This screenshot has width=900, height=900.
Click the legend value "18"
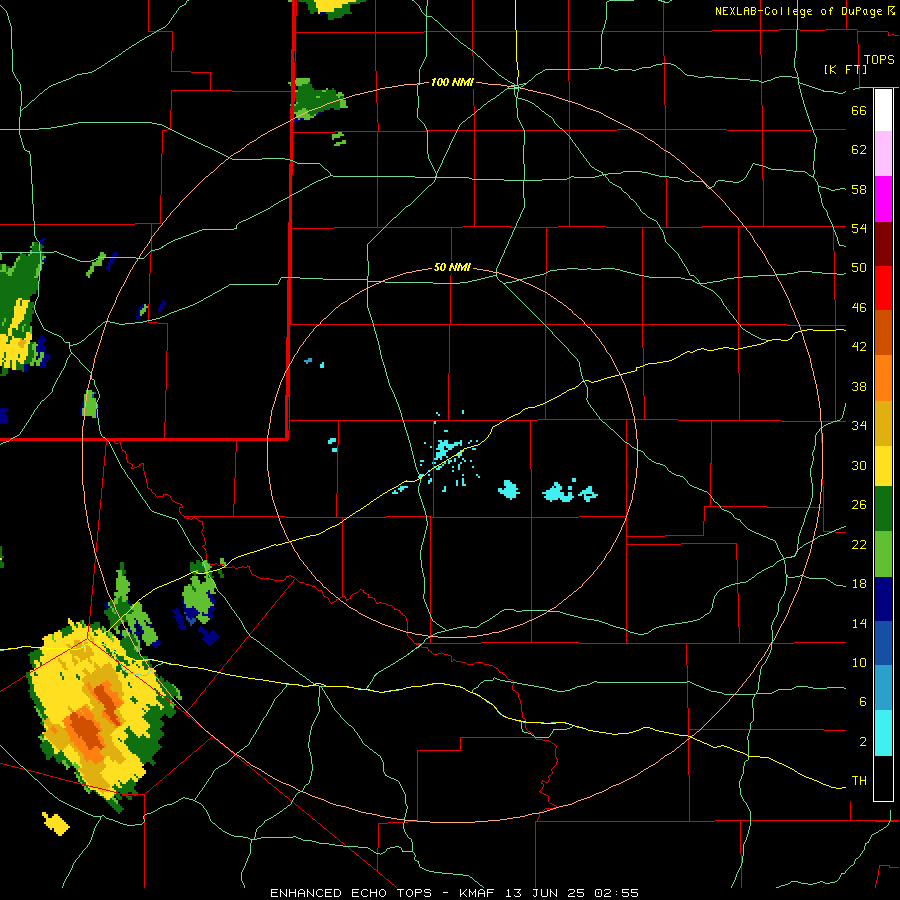(859, 584)
